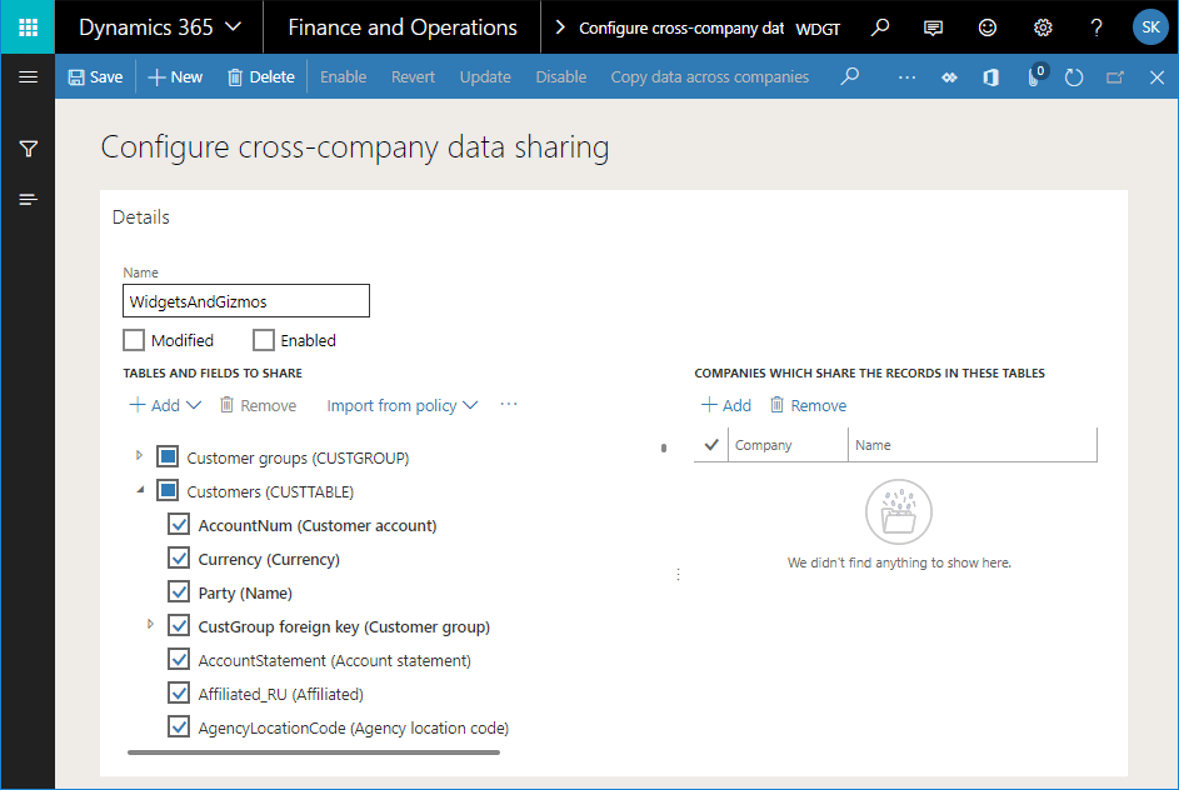This screenshot has height=791, width=1180.
Task: Click Add under companies section
Action: click(726, 406)
